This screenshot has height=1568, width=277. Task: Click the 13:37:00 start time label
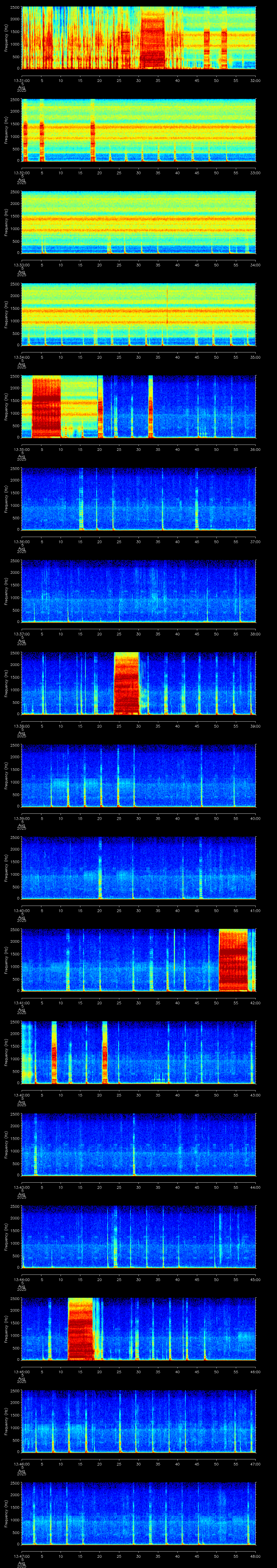pos(22,634)
